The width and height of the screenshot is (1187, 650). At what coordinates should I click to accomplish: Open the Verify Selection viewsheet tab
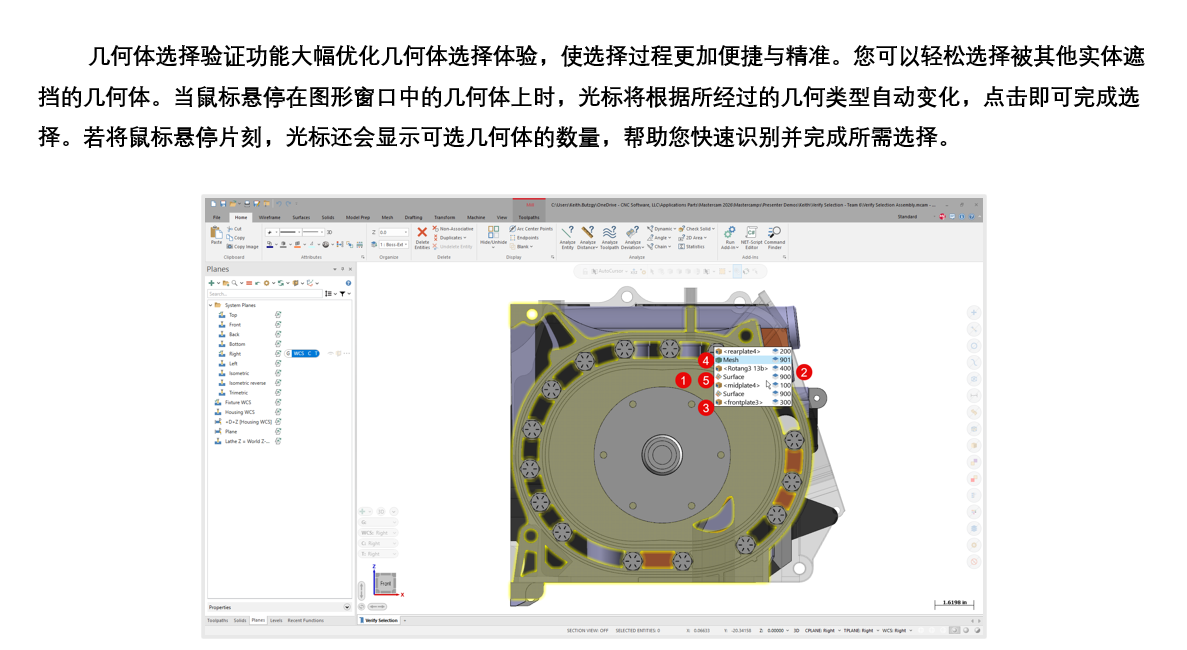click(381, 620)
